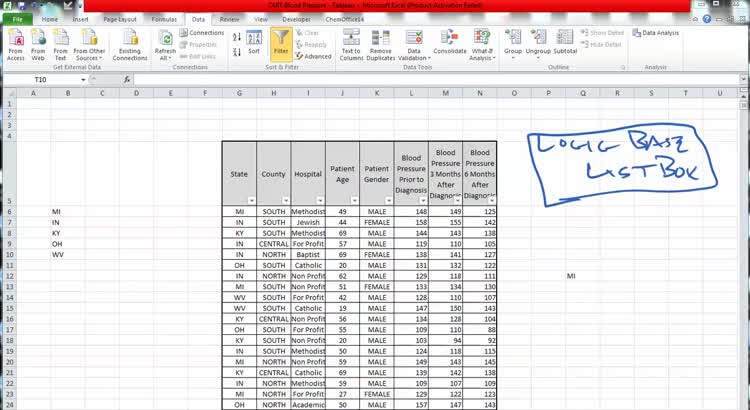This screenshot has height=410, width=750.
Task: Open the Hospital column filter dropdown
Action: [x=320, y=201]
